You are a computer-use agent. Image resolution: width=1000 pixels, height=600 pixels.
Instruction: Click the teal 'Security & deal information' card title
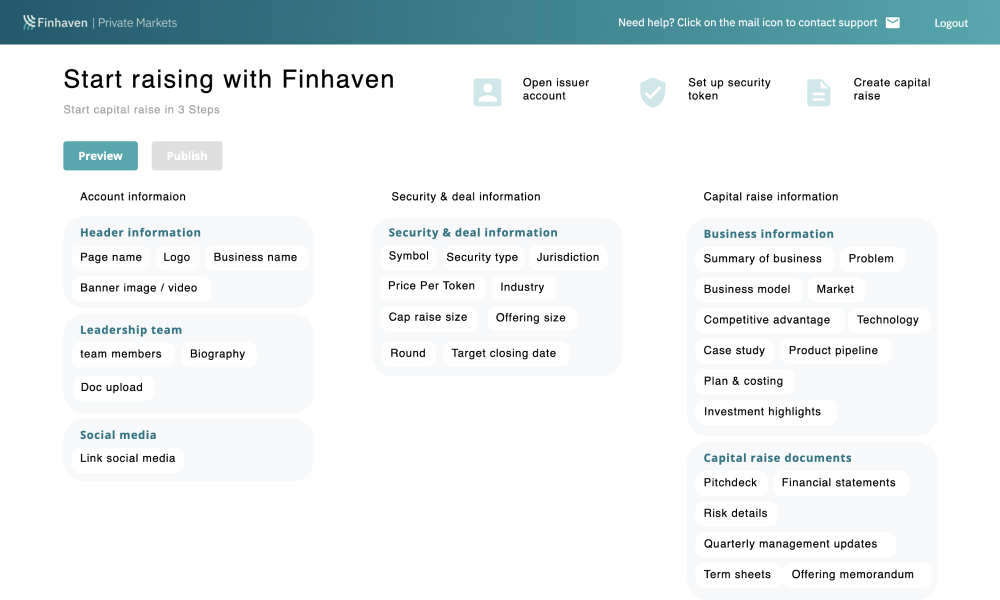coord(473,233)
